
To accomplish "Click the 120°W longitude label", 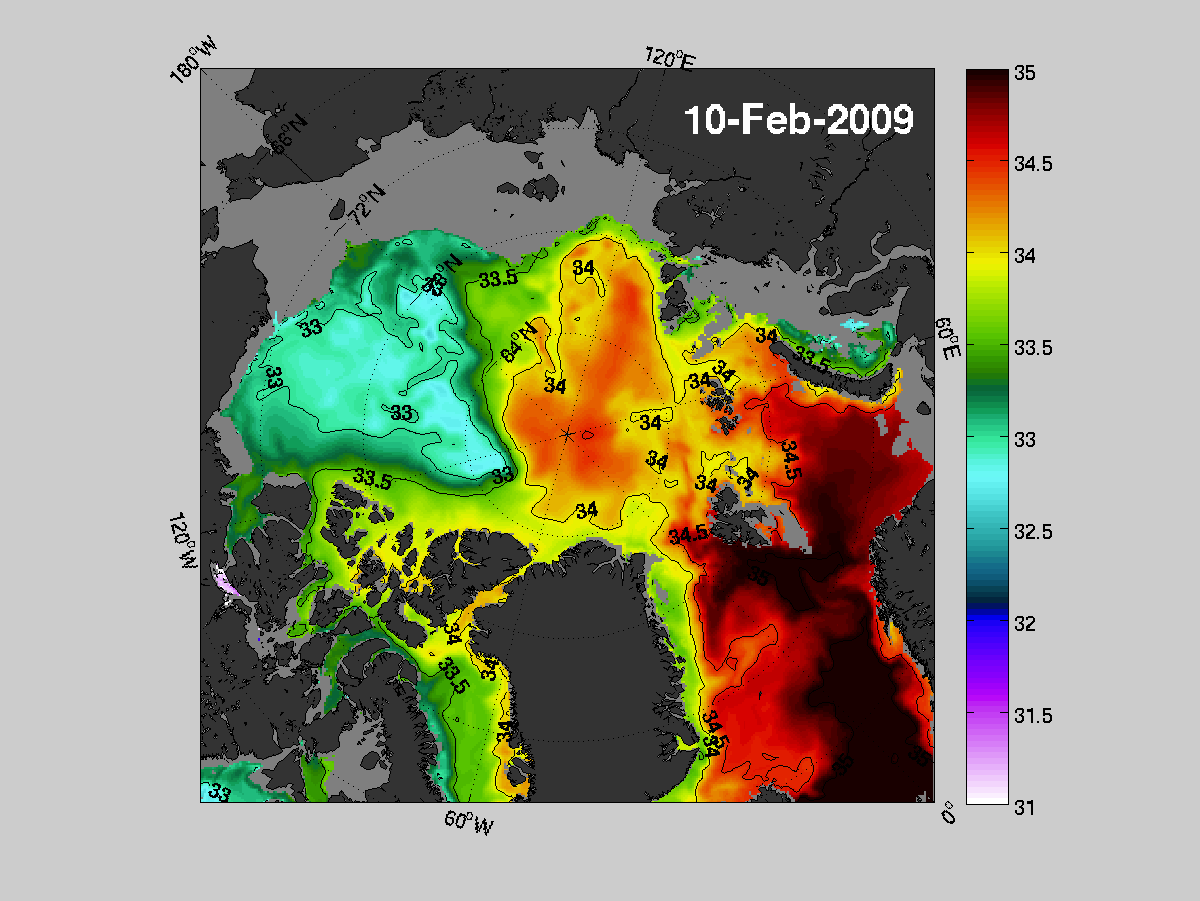I will [184, 542].
